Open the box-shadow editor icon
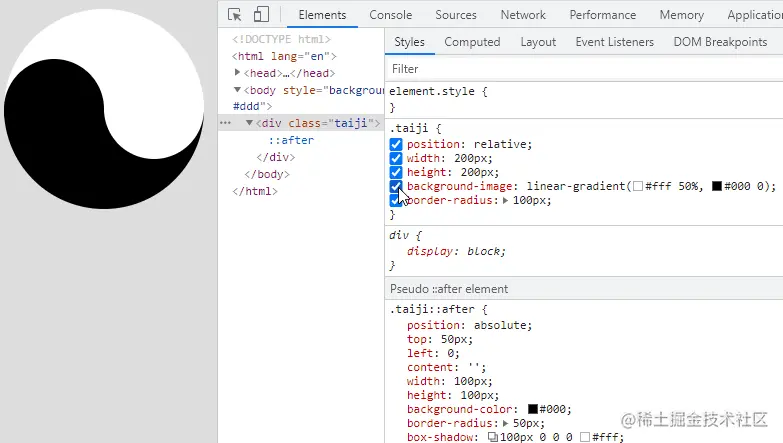Viewport: 783px width, 443px height. (492, 437)
